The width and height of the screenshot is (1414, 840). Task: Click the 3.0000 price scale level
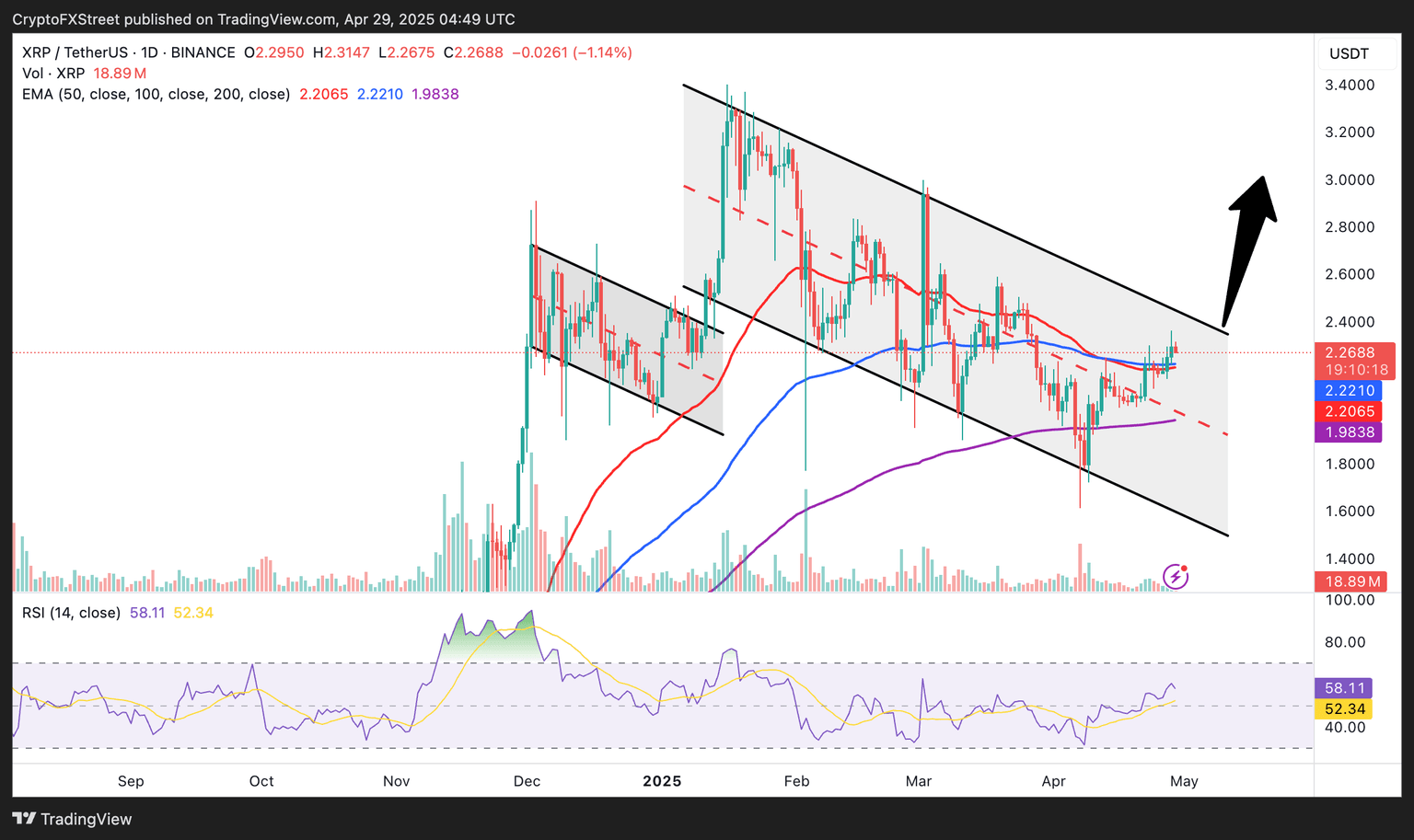coord(1350,179)
